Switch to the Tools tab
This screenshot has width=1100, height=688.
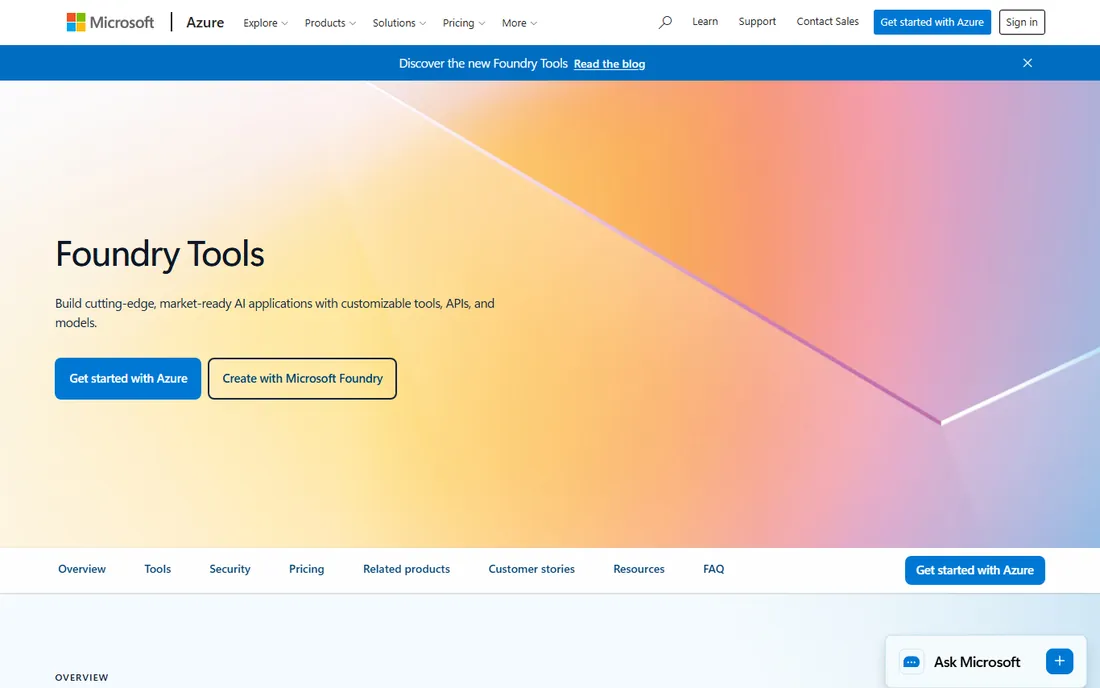tap(158, 569)
